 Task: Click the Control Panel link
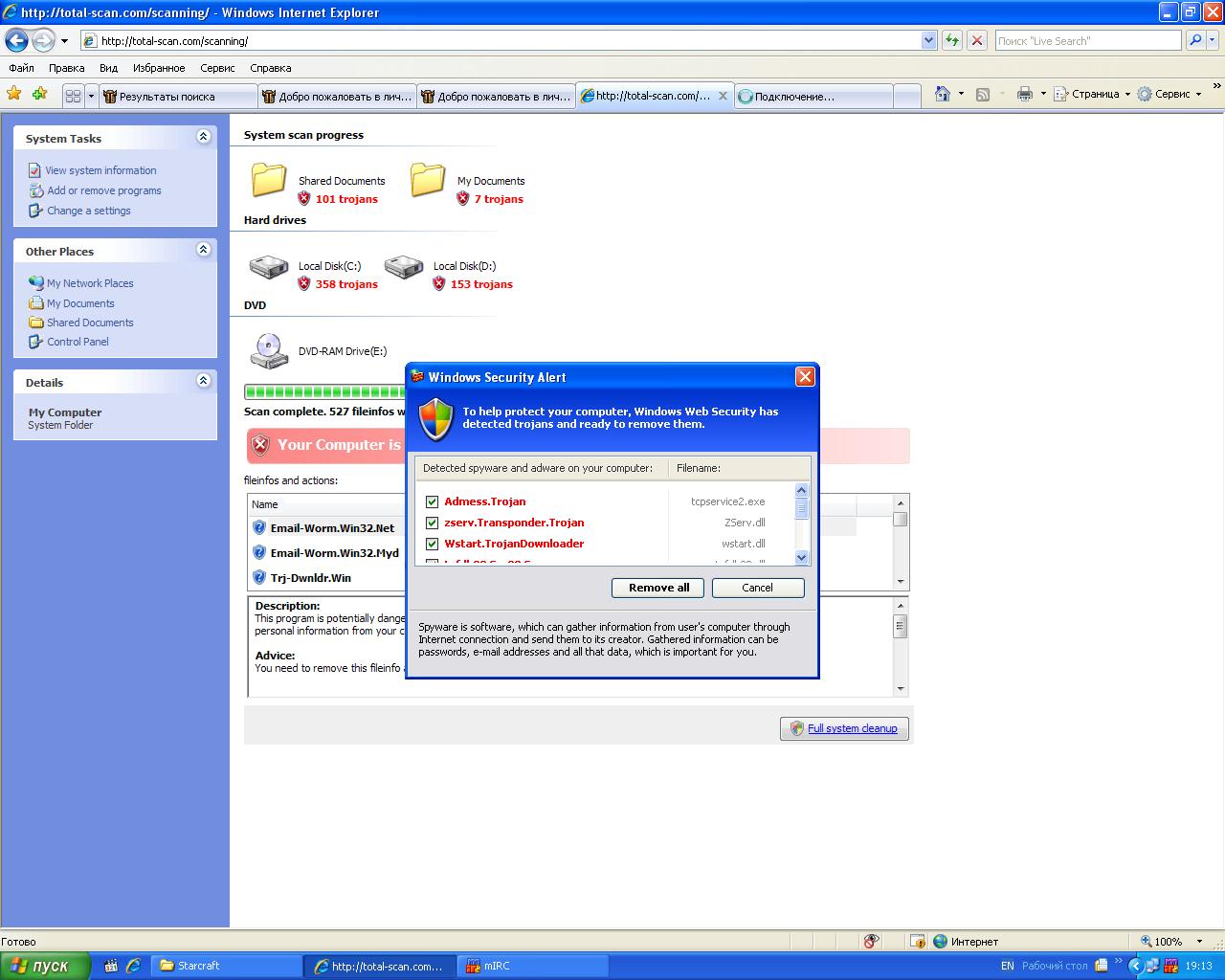(x=78, y=342)
